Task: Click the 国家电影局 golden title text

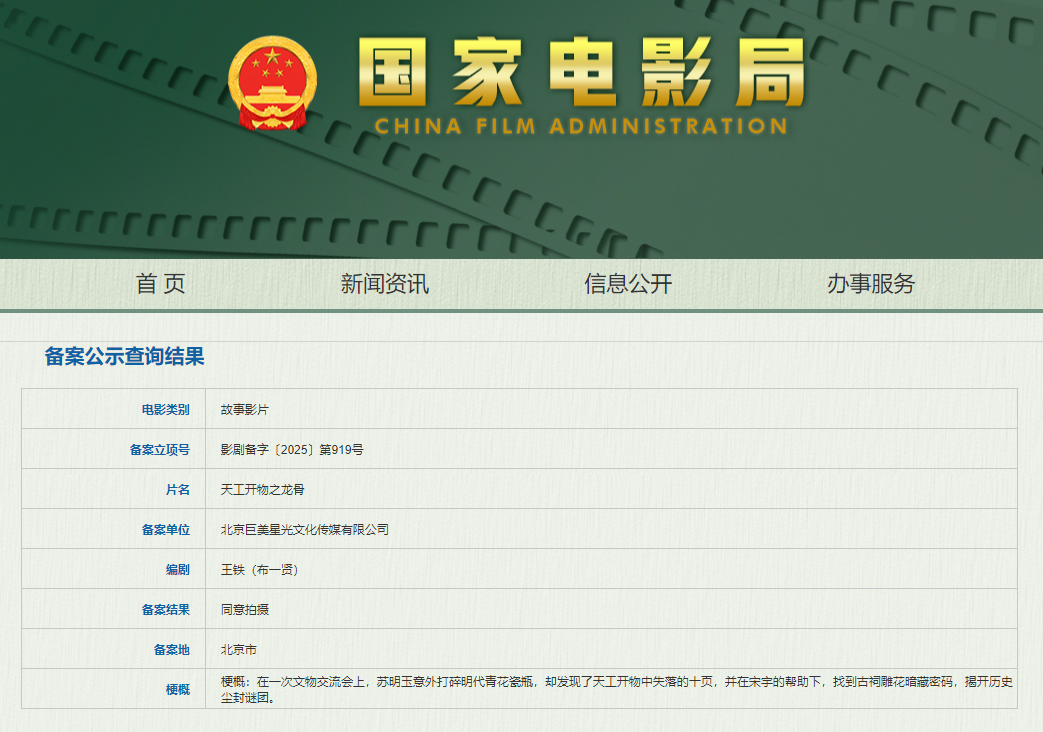Action: coord(581,73)
